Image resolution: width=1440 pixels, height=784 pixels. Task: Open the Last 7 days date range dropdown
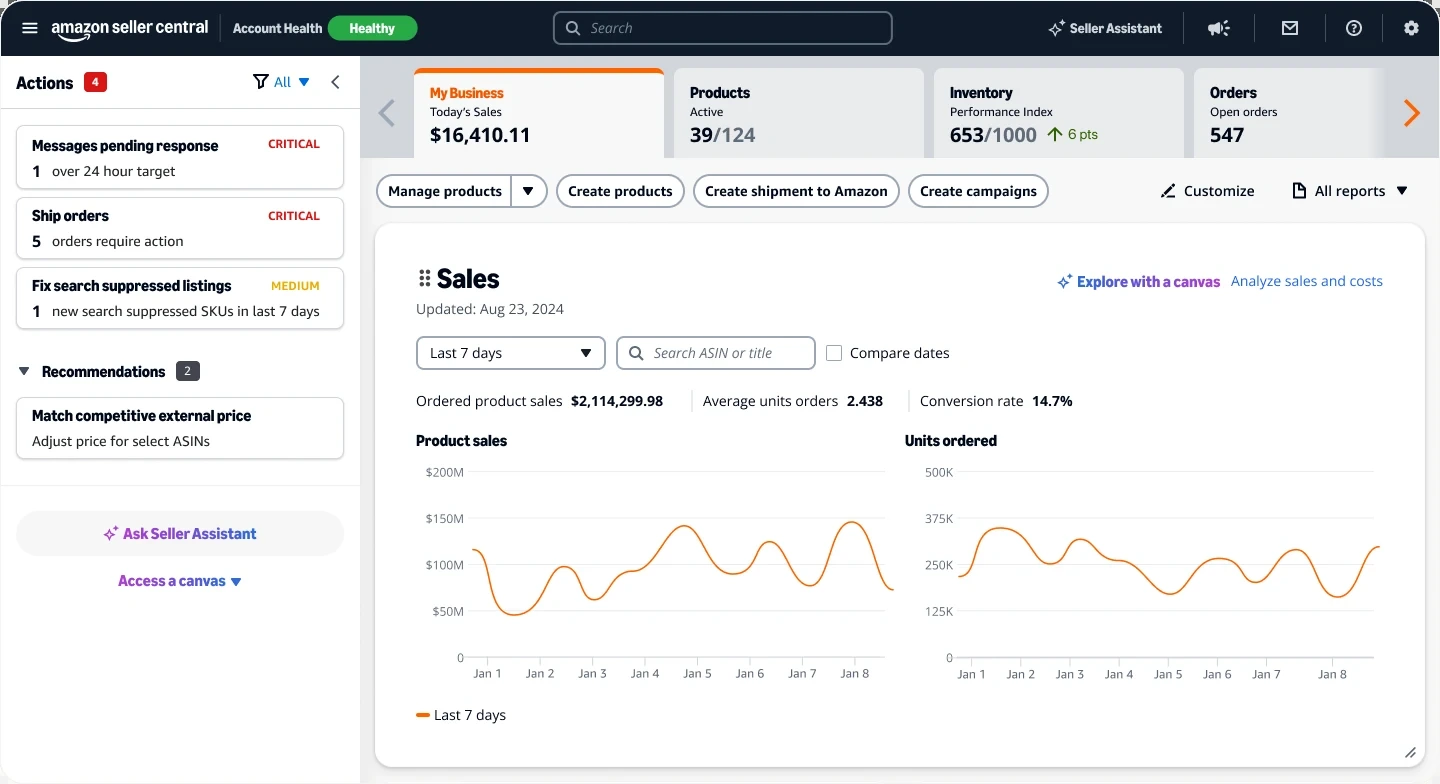pos(511,353)
